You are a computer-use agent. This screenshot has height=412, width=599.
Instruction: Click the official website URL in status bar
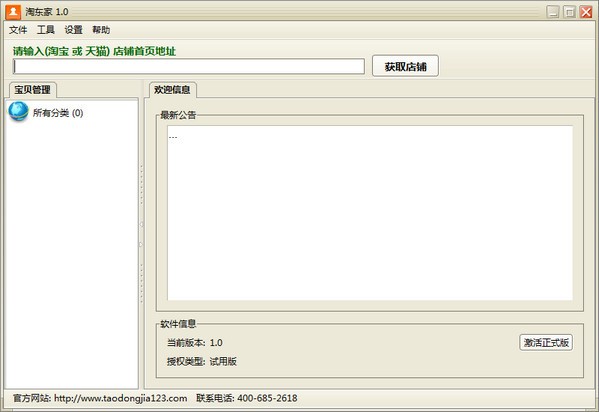click(121, 398)
